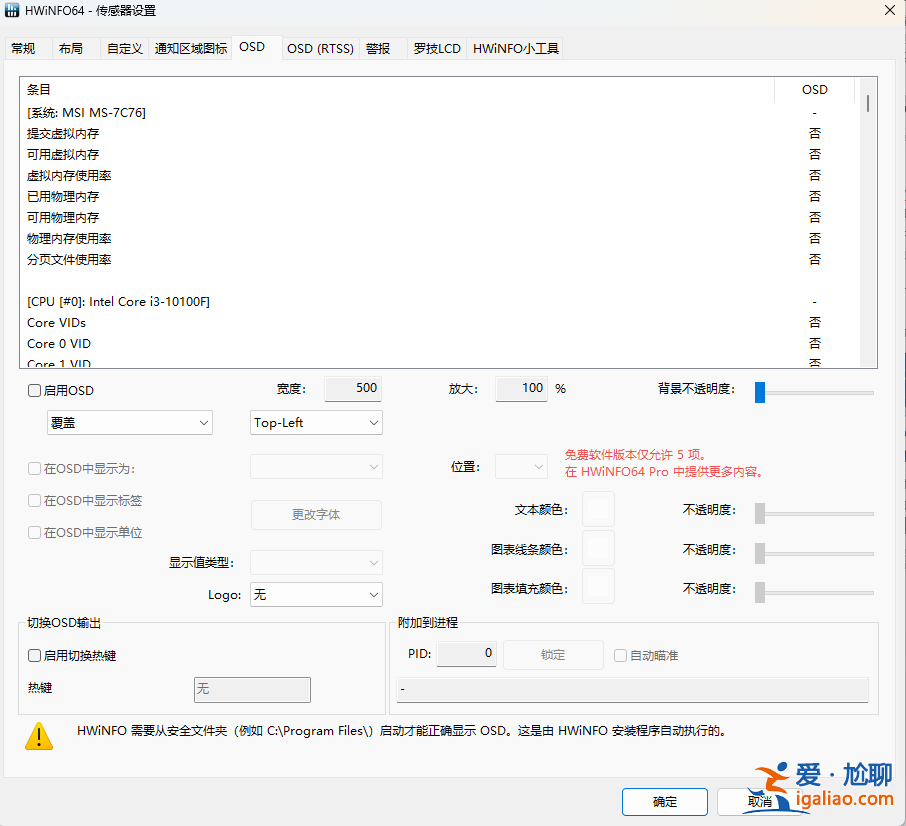This screenshot has width=906, height=826.
Task: Click the HWiNFO64 app icon in title bar
Action: coord(14,10)
